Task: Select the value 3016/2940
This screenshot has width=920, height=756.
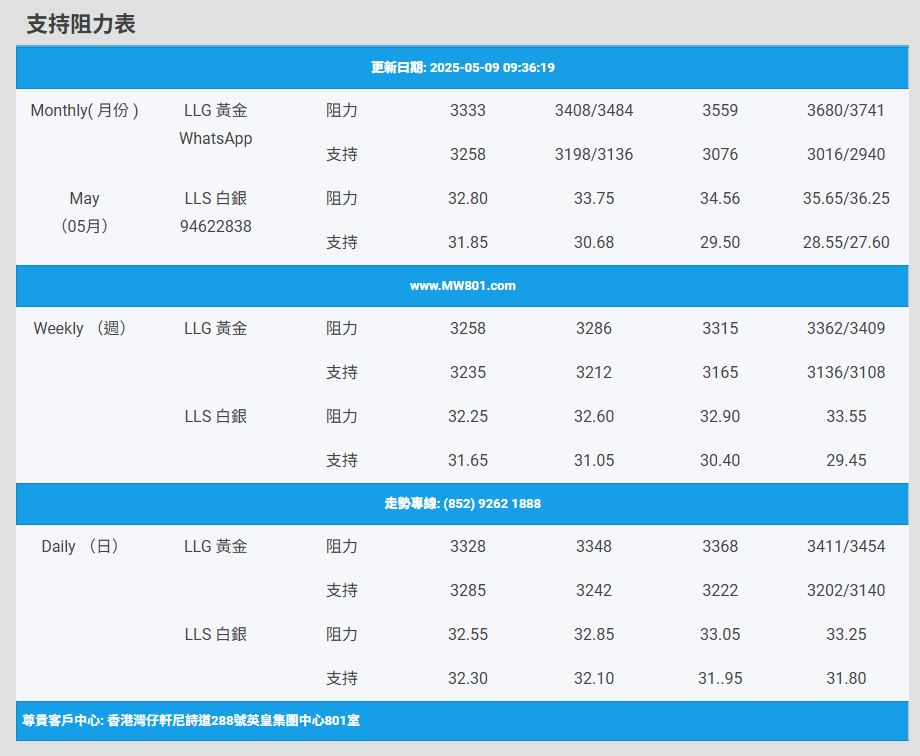Action: 845,154
